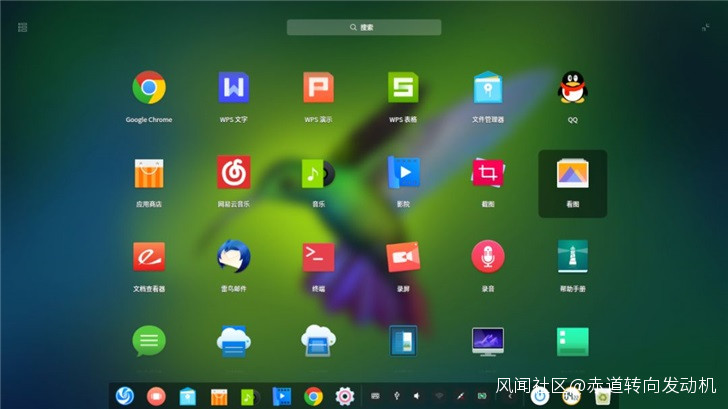
Task: Exit fullscreen launcher mode
Action: (705, 27)
